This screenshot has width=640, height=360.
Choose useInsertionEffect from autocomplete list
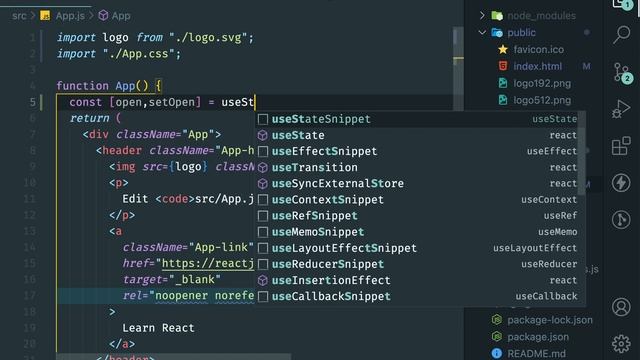coord(417,280)
